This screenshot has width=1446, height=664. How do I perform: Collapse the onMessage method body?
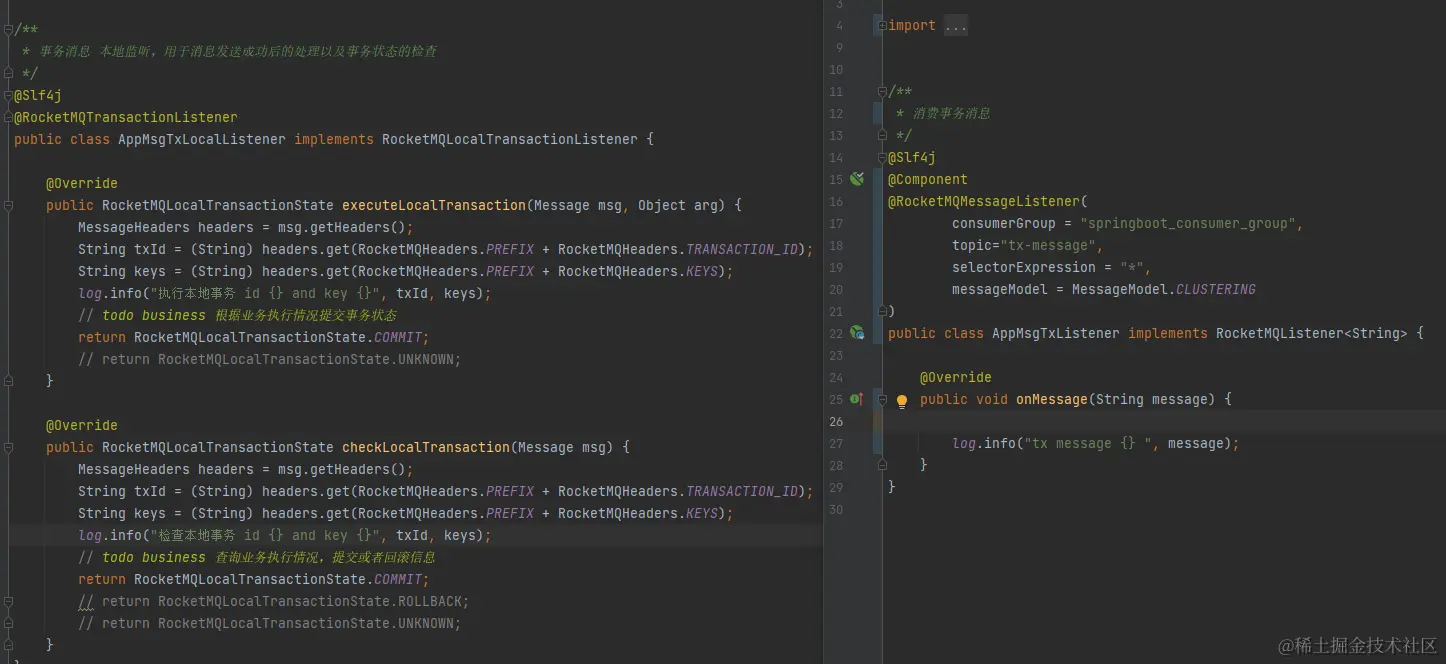[x=882, y=399]
